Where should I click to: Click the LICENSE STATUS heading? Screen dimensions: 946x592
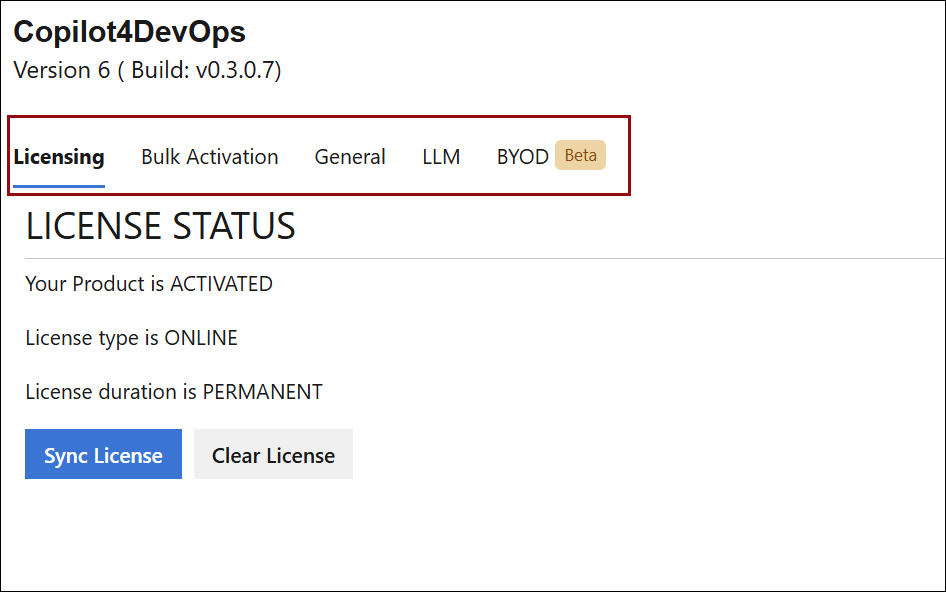(160, 226)
